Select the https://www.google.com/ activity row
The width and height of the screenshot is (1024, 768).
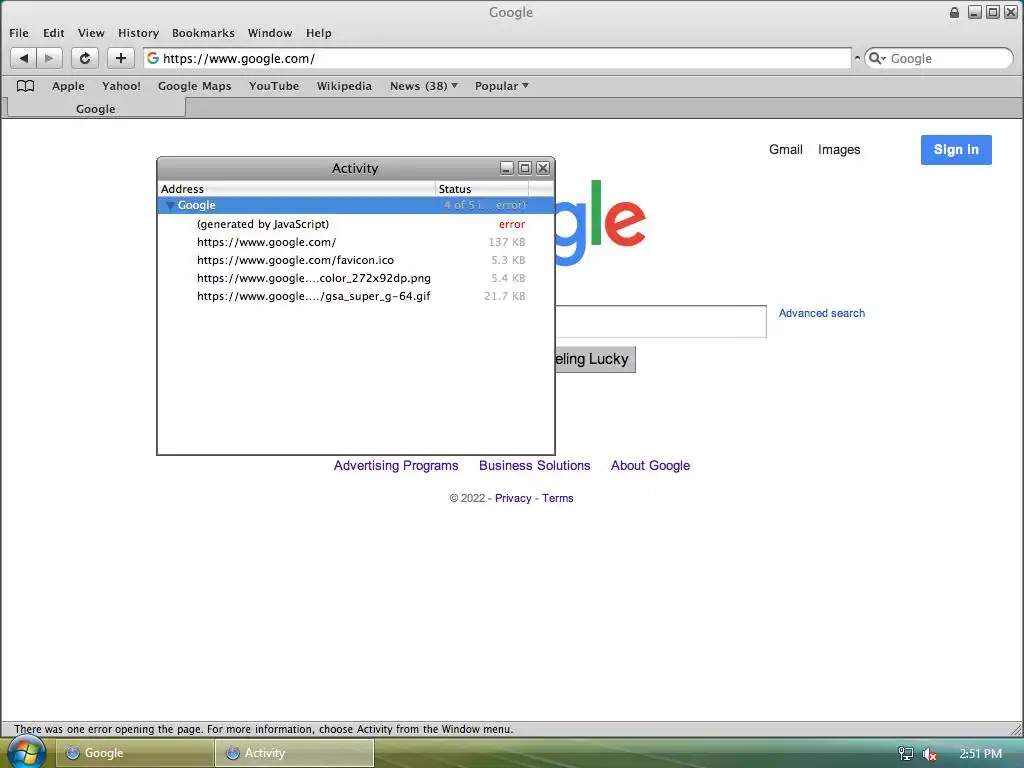(x=356, y=242)
